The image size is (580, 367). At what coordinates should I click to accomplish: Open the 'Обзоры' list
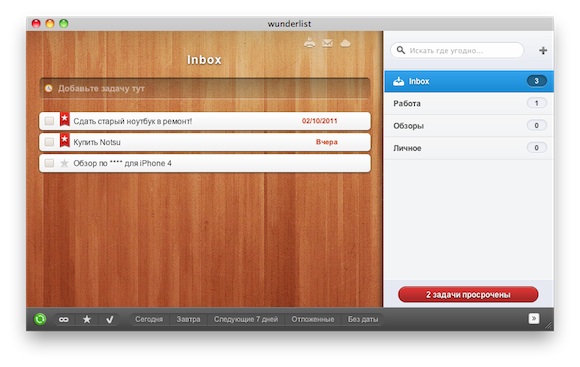[469, 126]
